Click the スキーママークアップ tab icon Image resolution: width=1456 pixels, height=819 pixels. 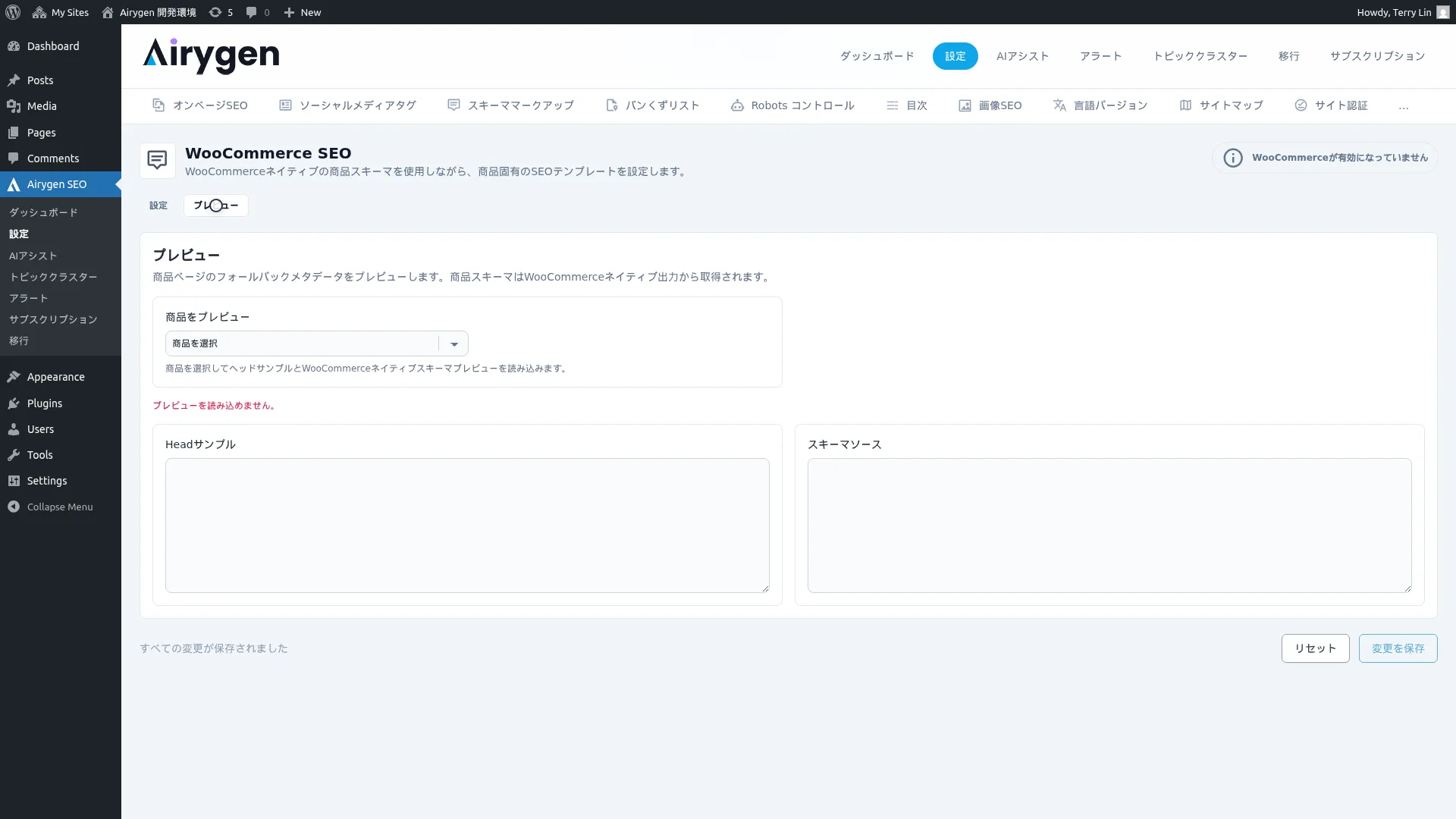click(x=453, y=105)
